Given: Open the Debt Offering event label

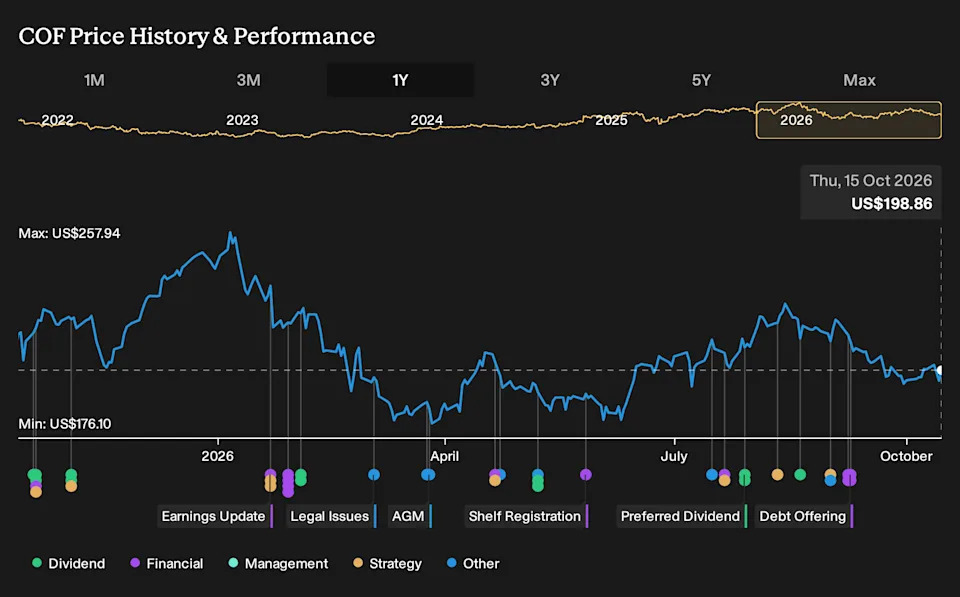Looking at the screenshot, I should pyautogui.click(x=804, y=516).
